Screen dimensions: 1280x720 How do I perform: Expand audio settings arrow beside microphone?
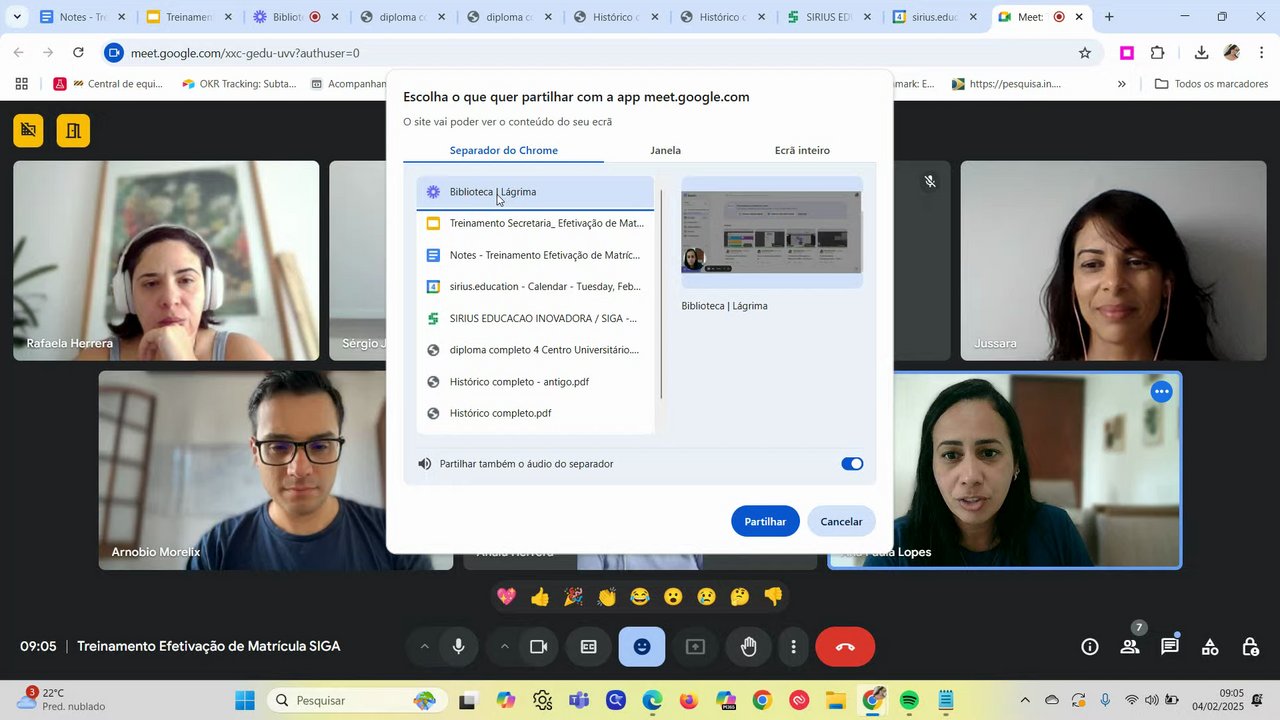click(x=424, y=647)
